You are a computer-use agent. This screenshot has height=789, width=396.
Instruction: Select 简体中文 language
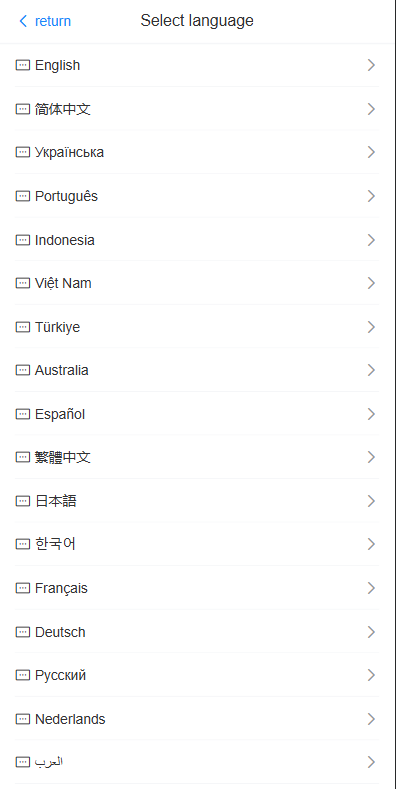pos(197,109)
